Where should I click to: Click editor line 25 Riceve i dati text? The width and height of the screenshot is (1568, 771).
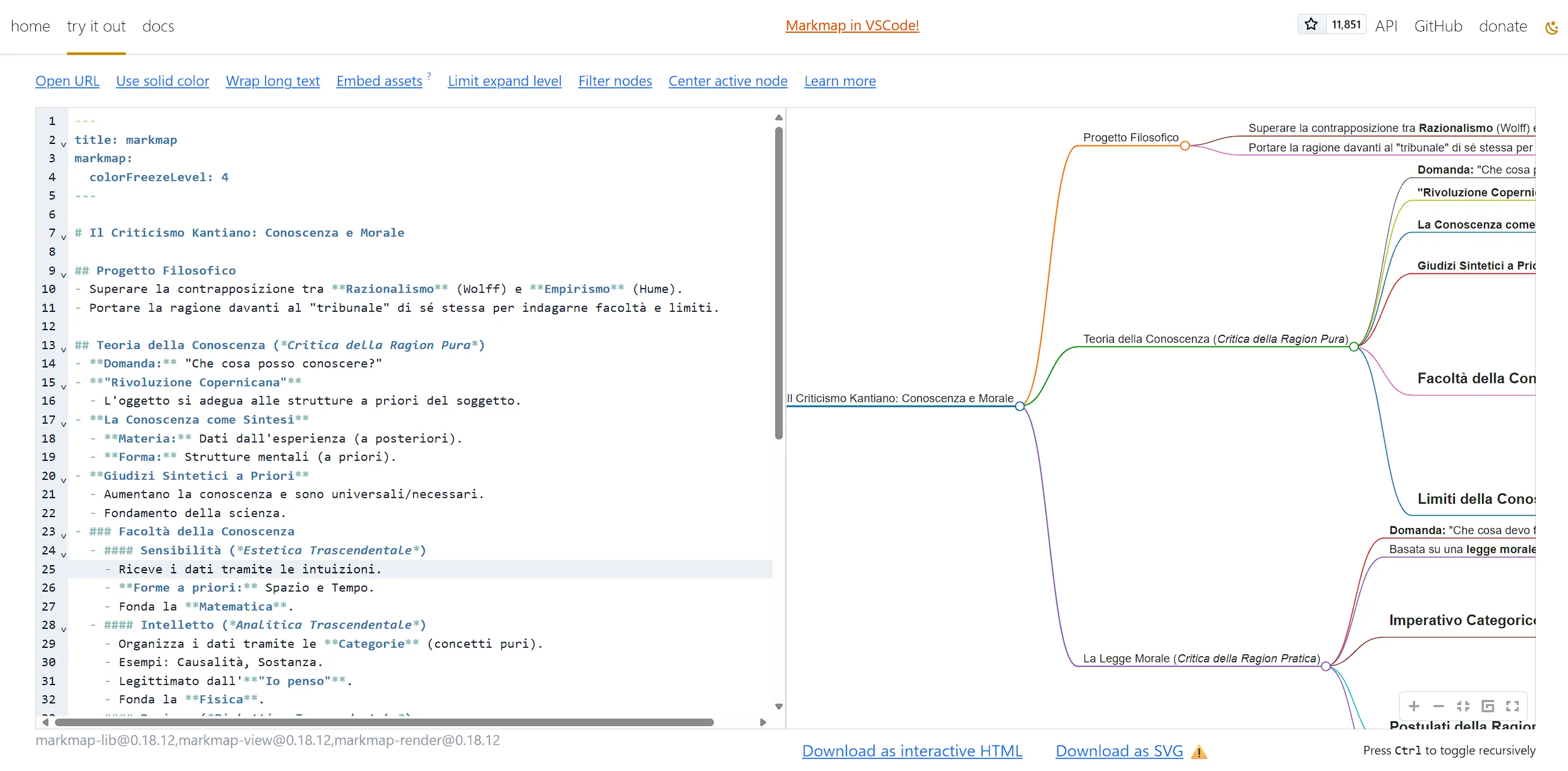coord(250,569)
